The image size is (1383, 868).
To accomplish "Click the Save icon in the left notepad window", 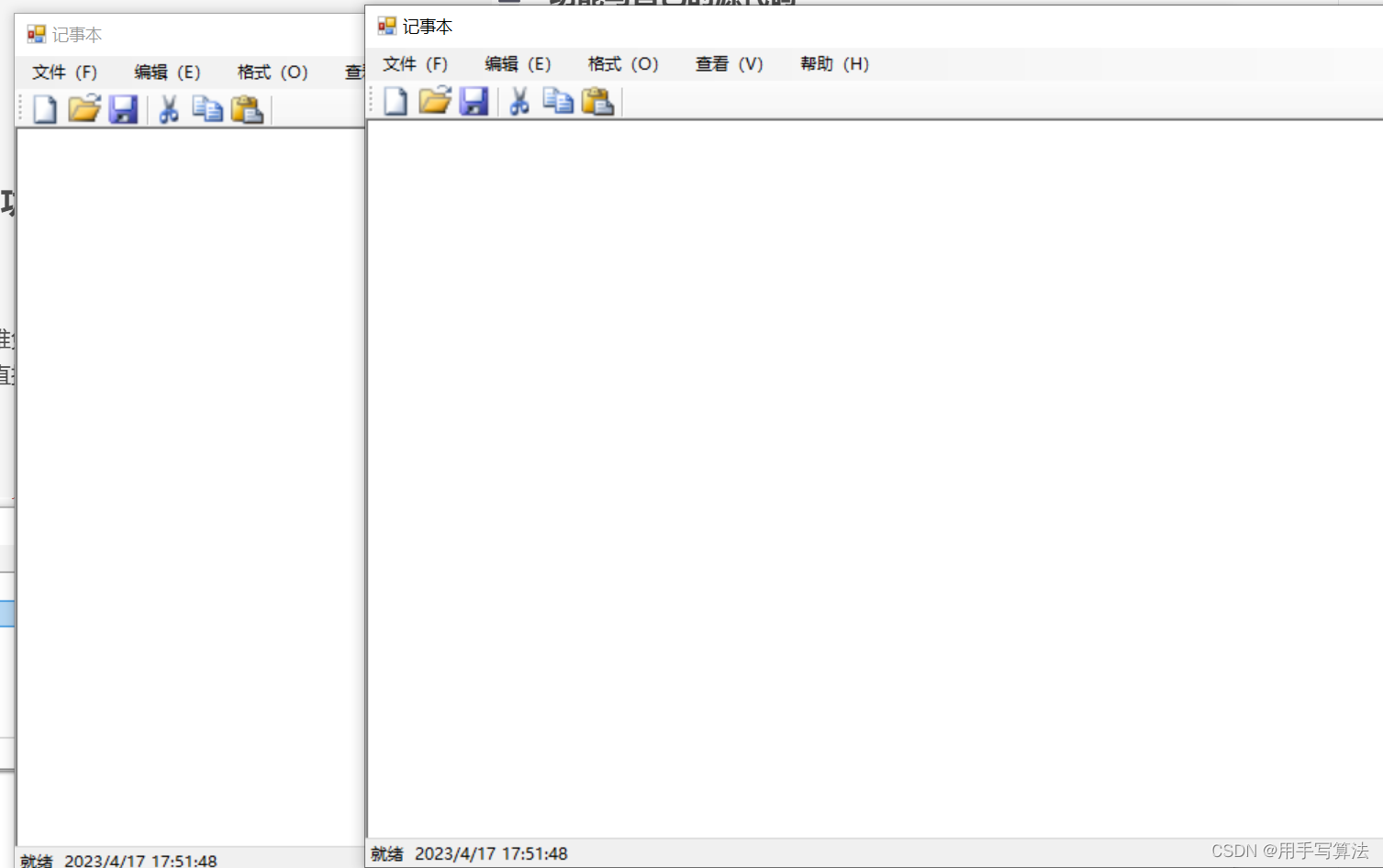I will click(124, 108).
